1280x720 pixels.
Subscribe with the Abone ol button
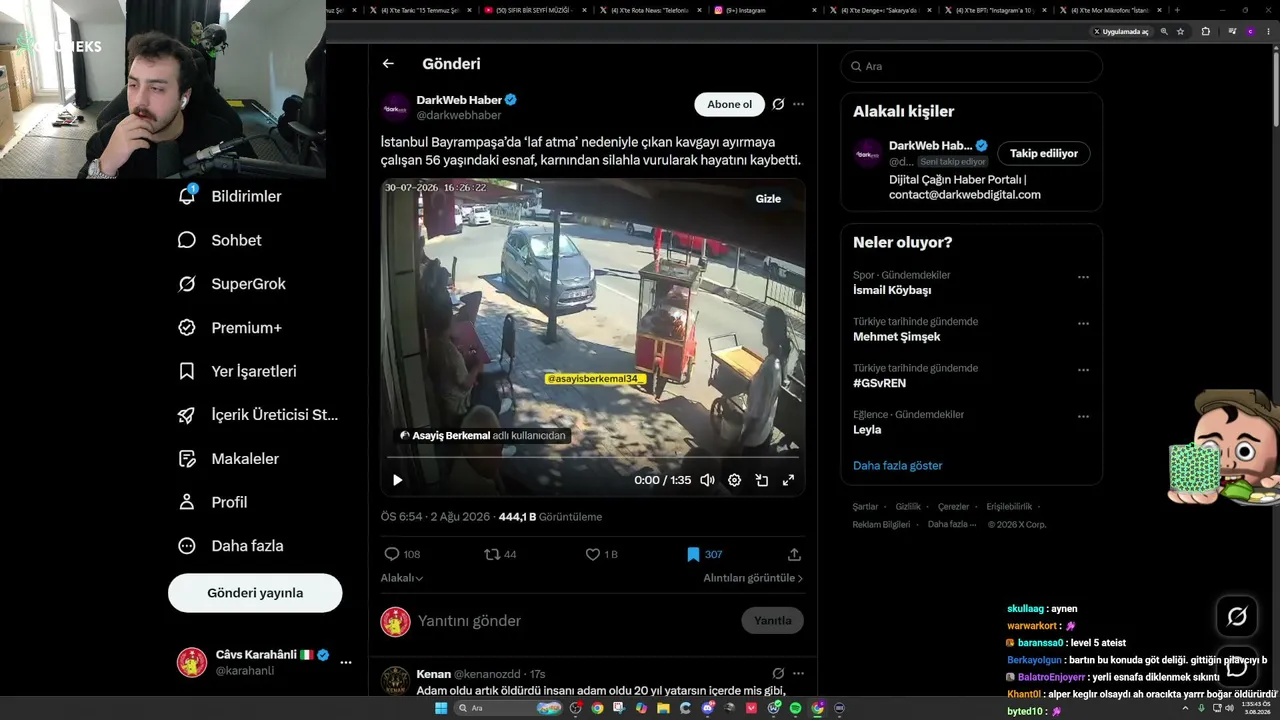[729, 104]
